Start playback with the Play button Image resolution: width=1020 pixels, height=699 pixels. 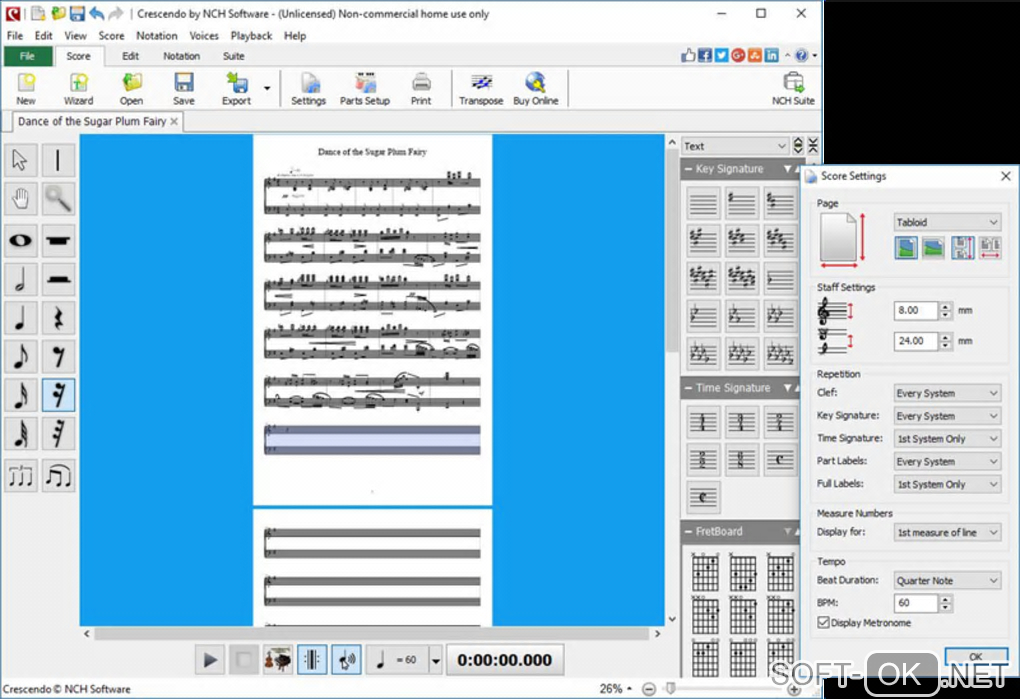click(x=210, y=660)
